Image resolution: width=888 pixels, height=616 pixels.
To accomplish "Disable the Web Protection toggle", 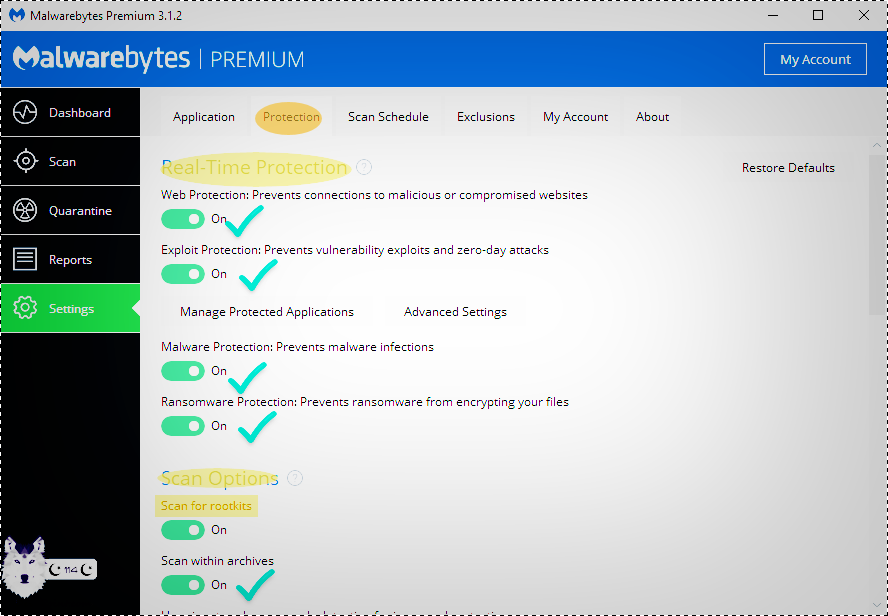I will tap(183, 219).
